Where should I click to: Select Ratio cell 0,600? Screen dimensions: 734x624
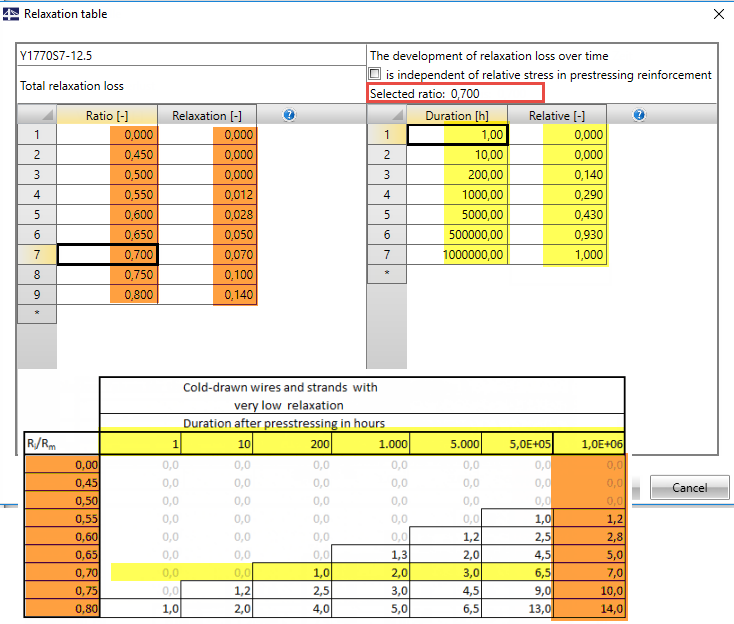[x=107, y=215]
